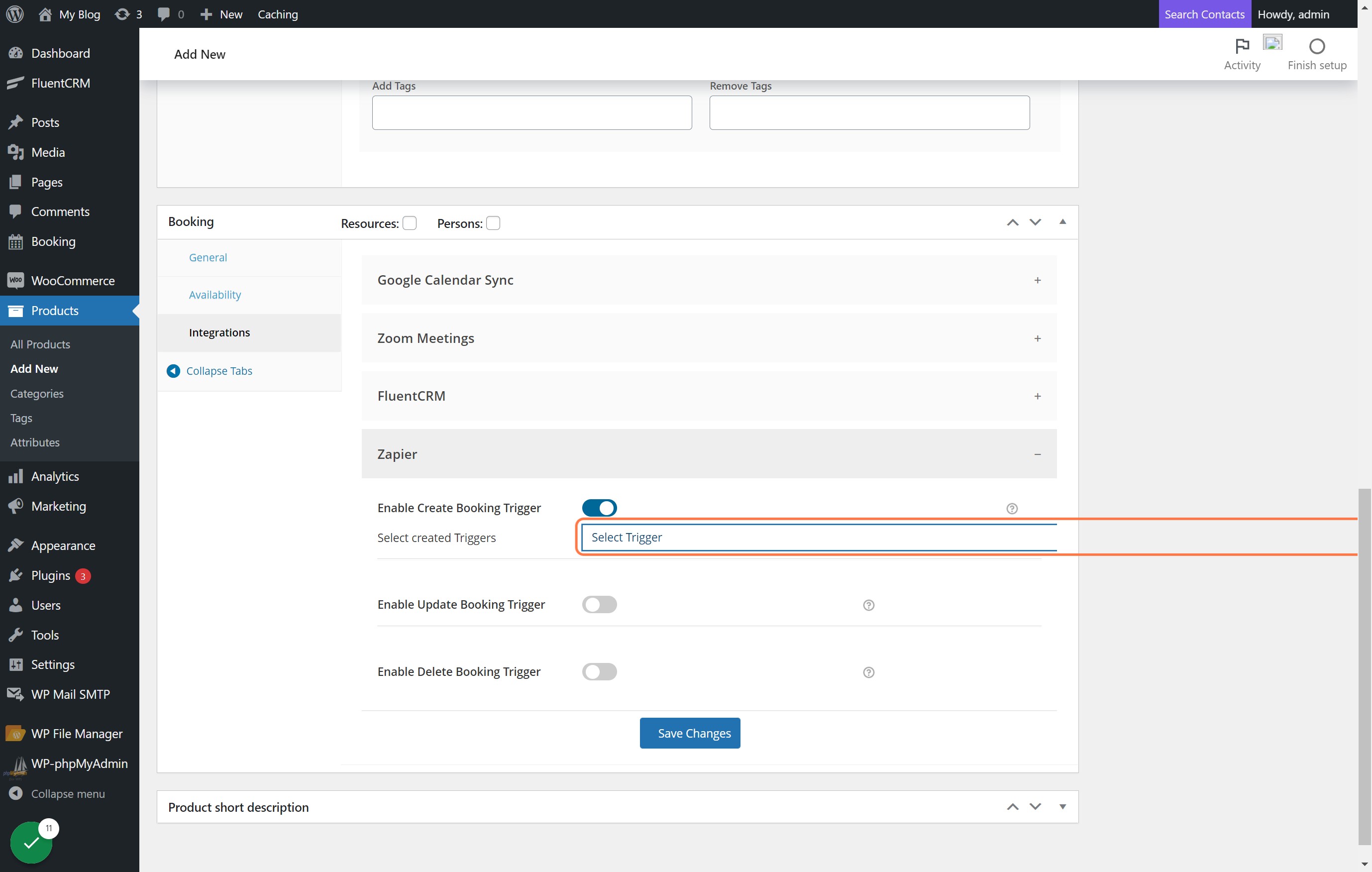The image size is (1372, 872).
Task: Expand the Zoom Meetings section
Action: [709, 338]
